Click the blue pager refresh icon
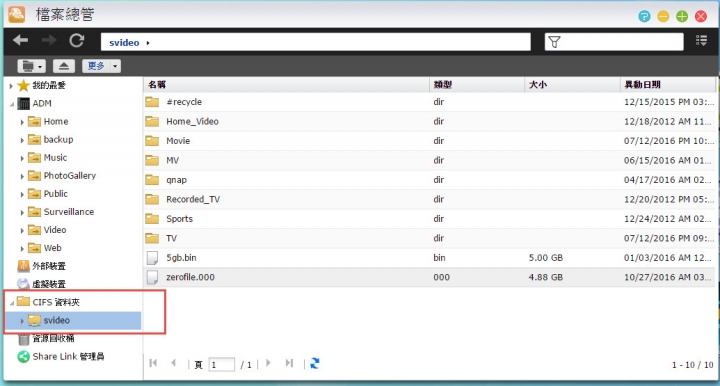Image resolution: width=720 pixels, height=386 pixels. click(x=315, y=364)
